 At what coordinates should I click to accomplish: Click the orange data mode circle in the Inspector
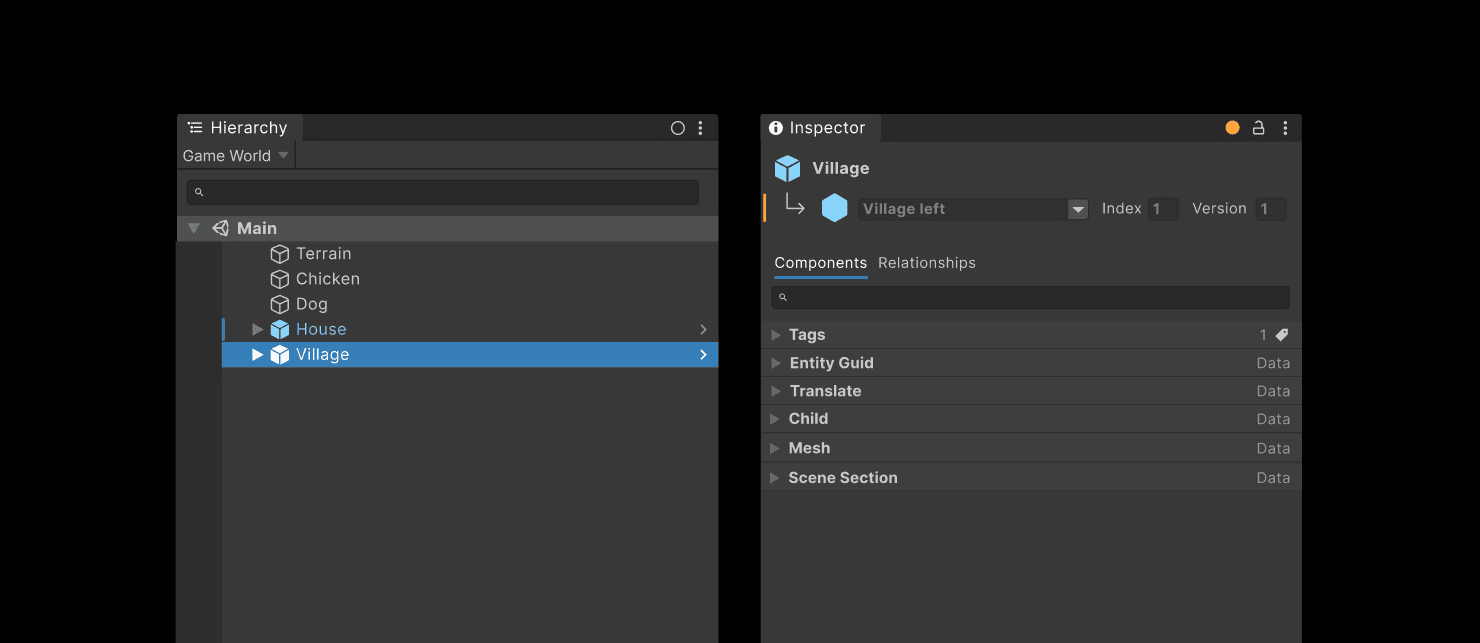tap(1231, 127)
